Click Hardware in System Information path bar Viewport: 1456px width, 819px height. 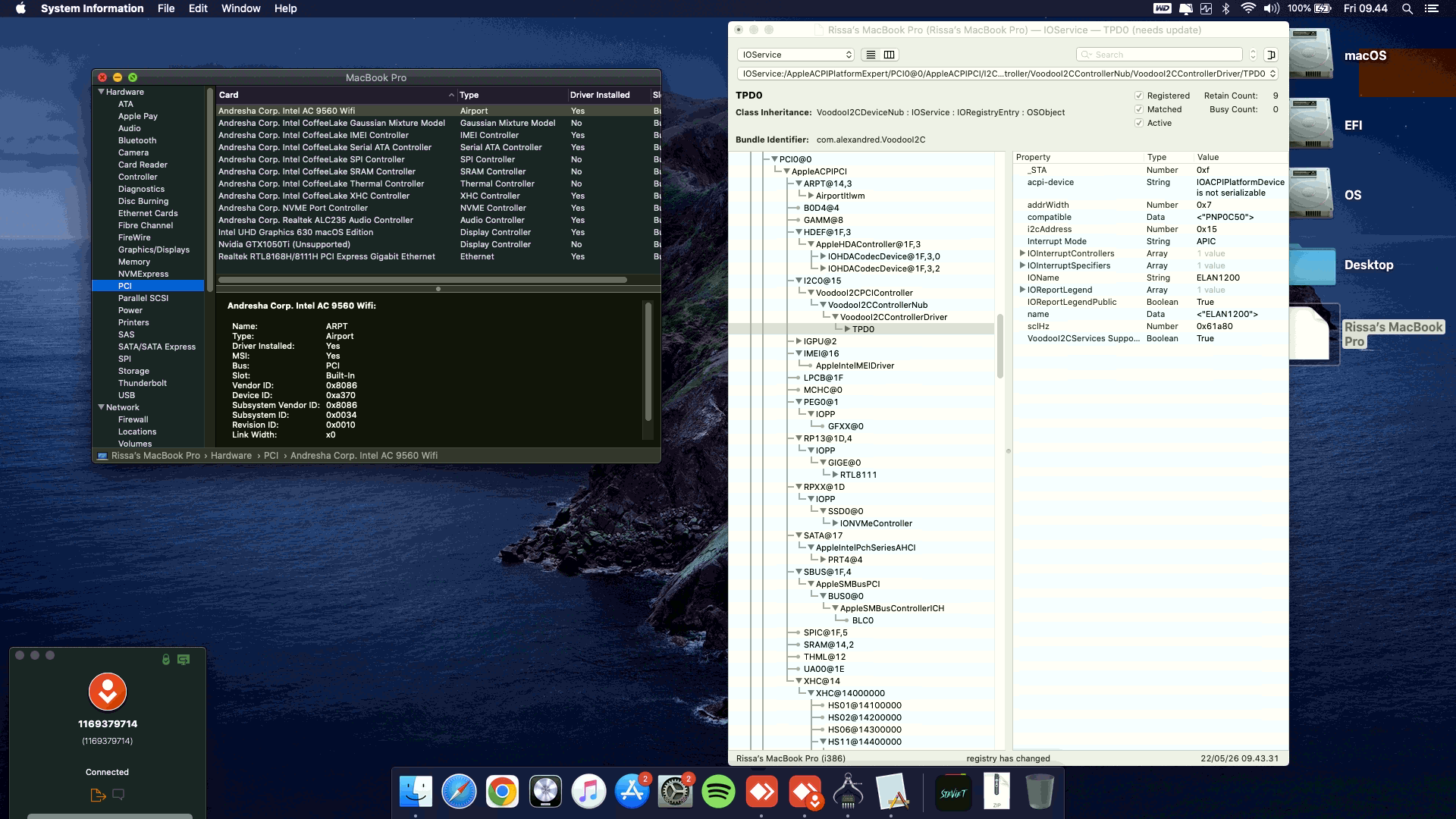[231, 456]
